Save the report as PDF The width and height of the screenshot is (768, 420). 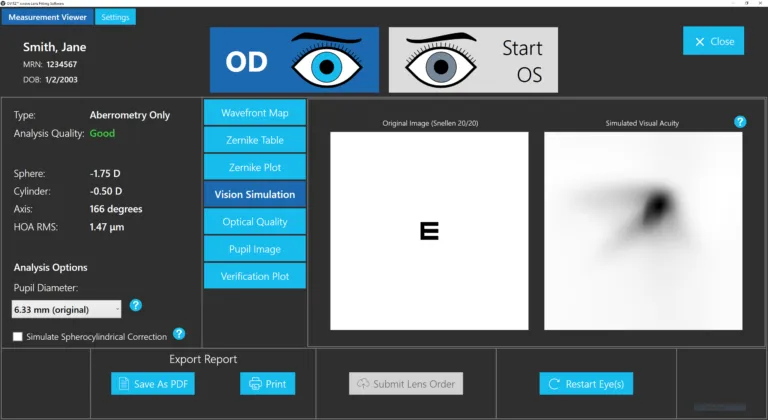point(153,384)
